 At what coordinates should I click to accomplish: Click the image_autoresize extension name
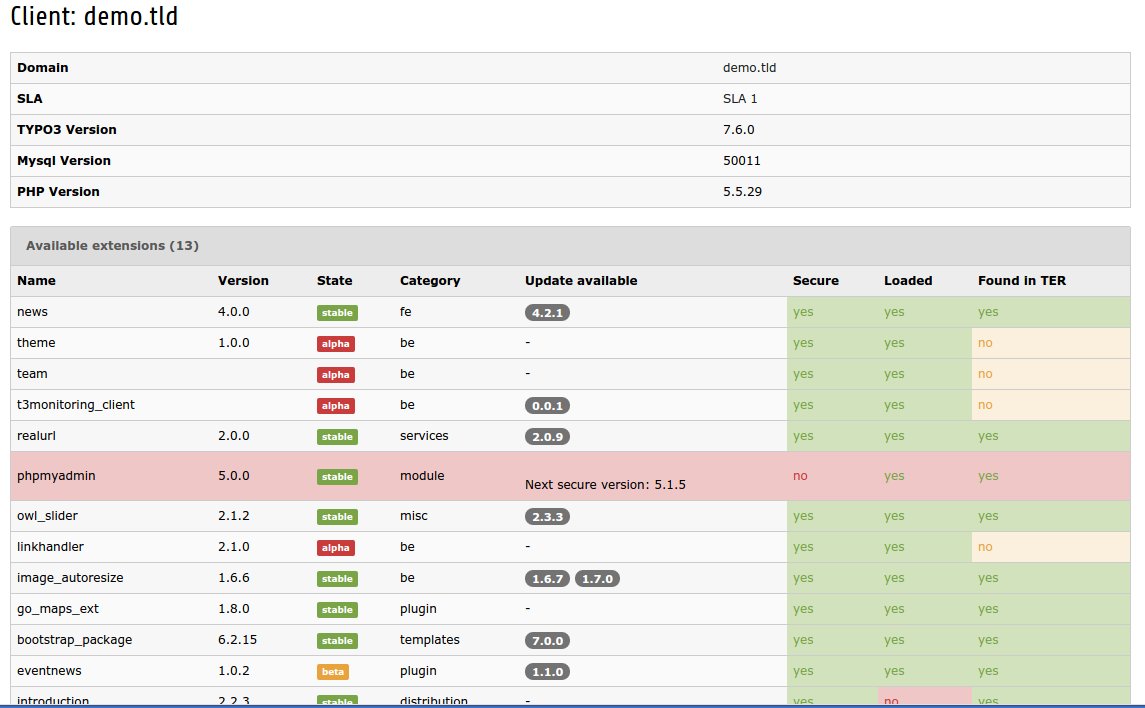pos(70,578)
